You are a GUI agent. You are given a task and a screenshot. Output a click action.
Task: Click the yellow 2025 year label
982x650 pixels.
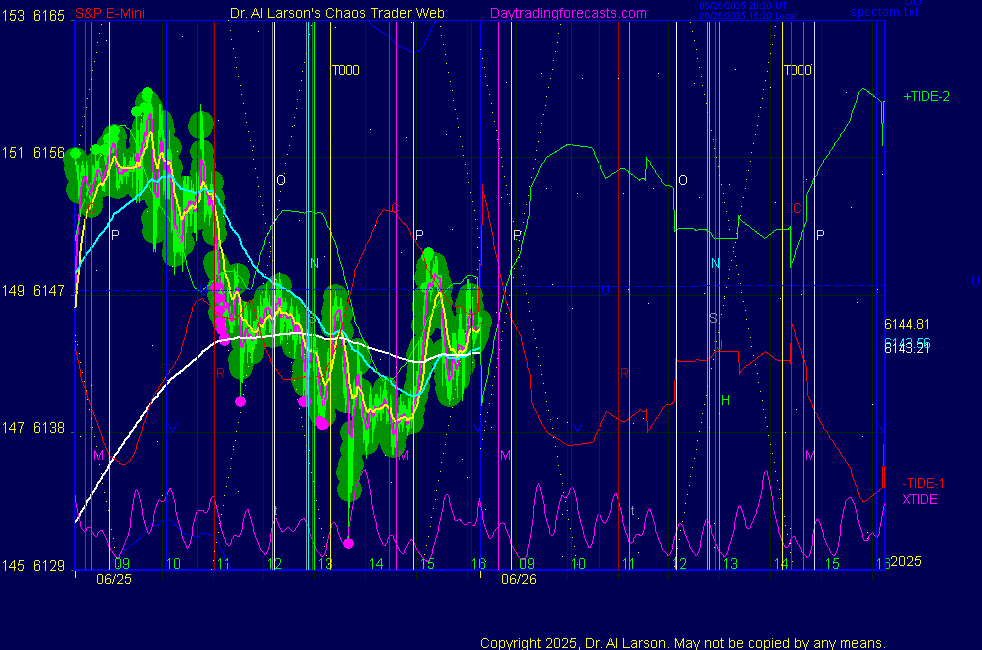pos(906,561)
